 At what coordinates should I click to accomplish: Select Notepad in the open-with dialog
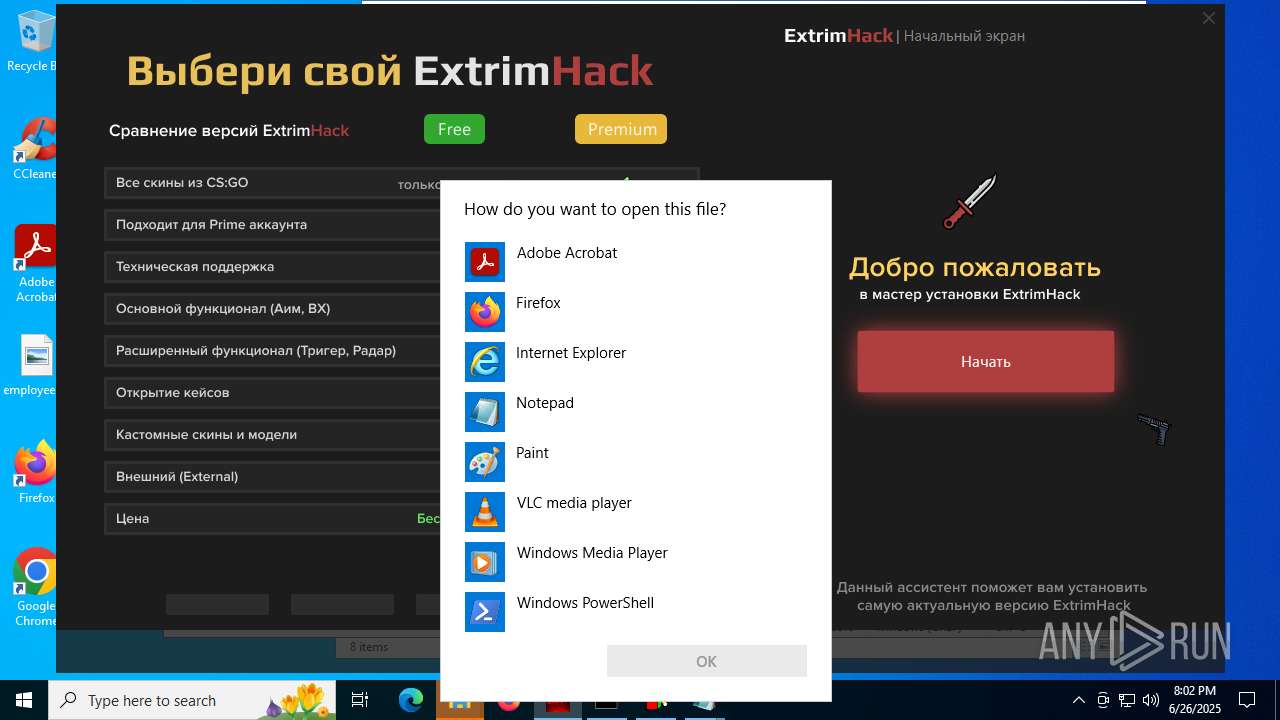click(636, 412)
